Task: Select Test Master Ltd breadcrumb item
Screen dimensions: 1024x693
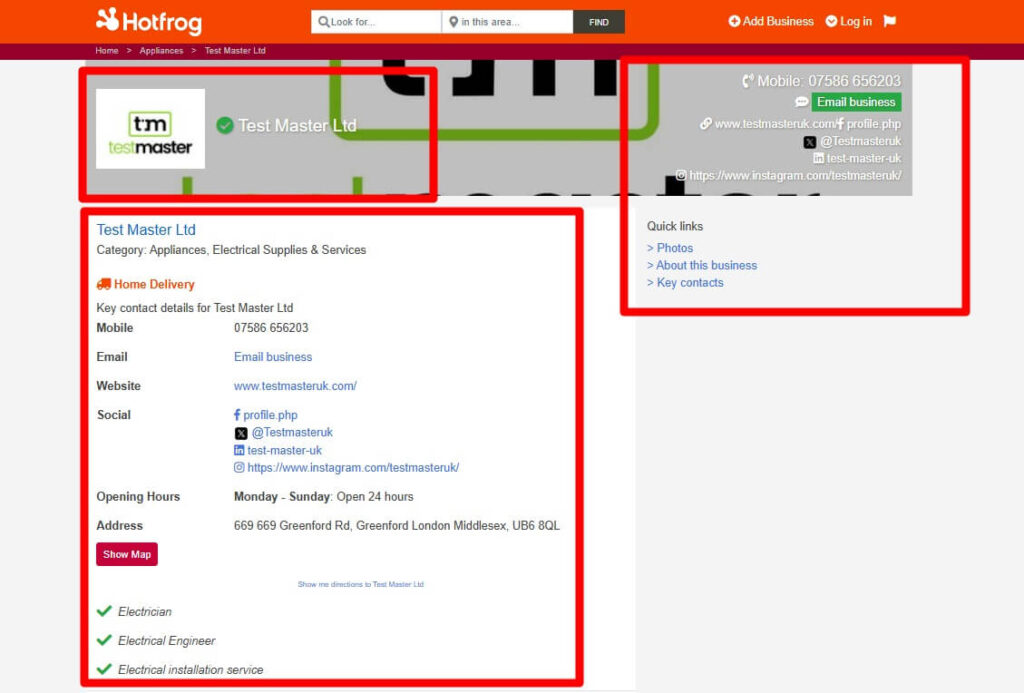Action: click(235, 50)
